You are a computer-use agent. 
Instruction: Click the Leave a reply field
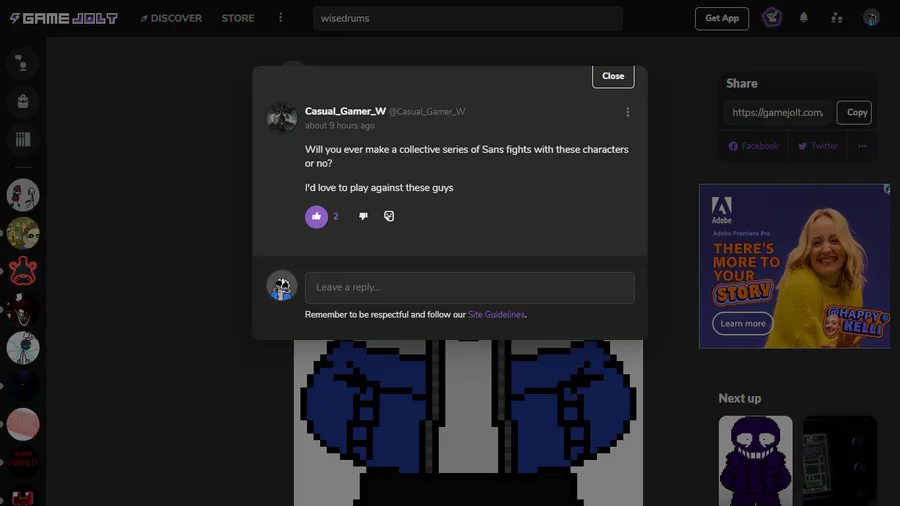(x=470, y=287)
